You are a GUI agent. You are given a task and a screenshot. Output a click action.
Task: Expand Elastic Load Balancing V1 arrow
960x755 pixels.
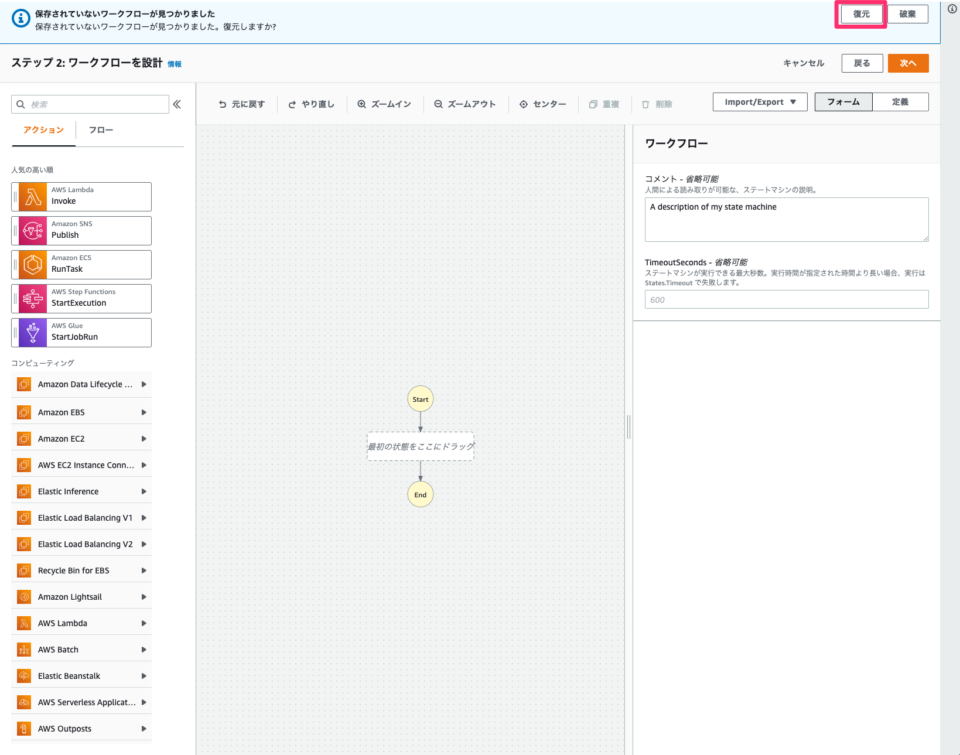144,517
